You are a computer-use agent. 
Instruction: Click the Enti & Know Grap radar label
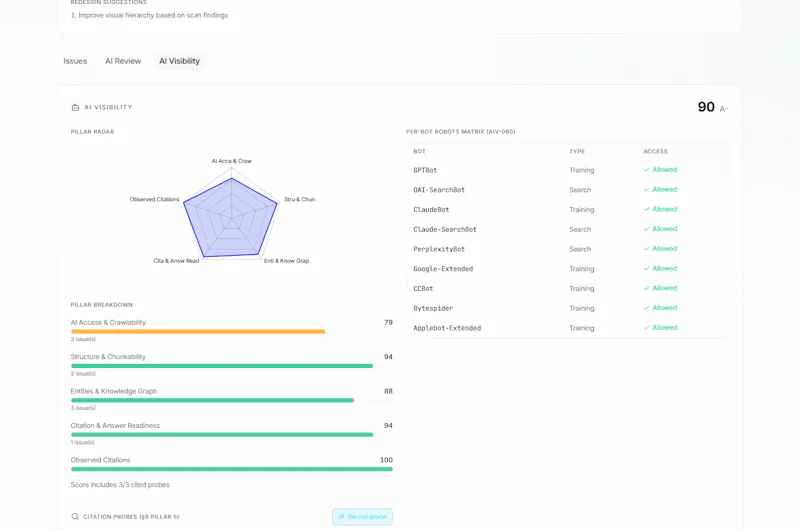coord(286,261)
